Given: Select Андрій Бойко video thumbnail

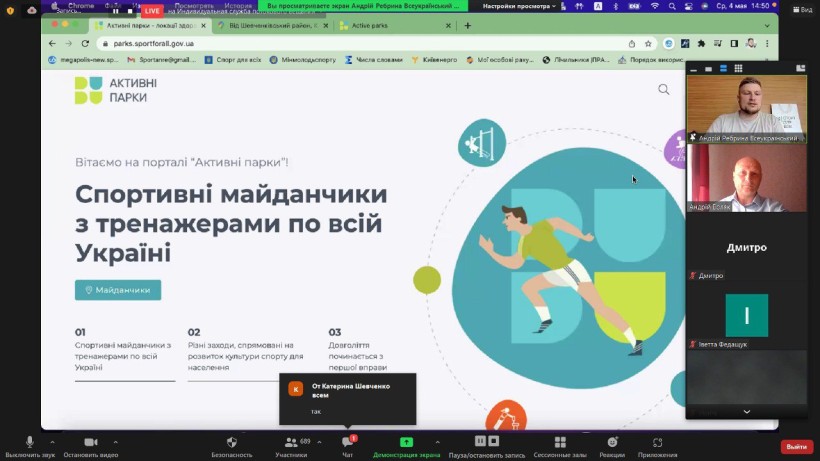Looking at the screenshot, I should 746,178.
